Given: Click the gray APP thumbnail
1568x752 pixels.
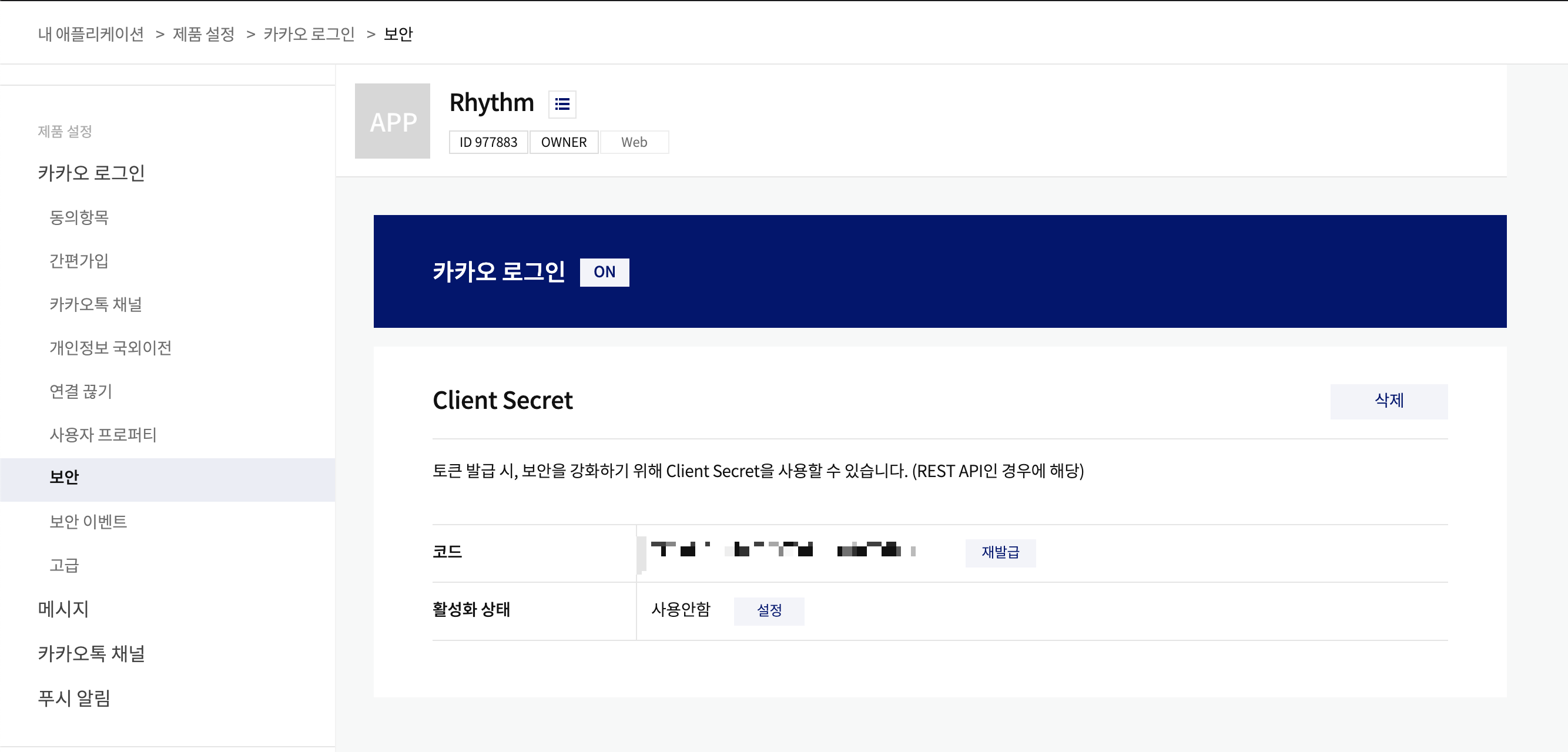Looking at the screenshot, I should point(393,121).
